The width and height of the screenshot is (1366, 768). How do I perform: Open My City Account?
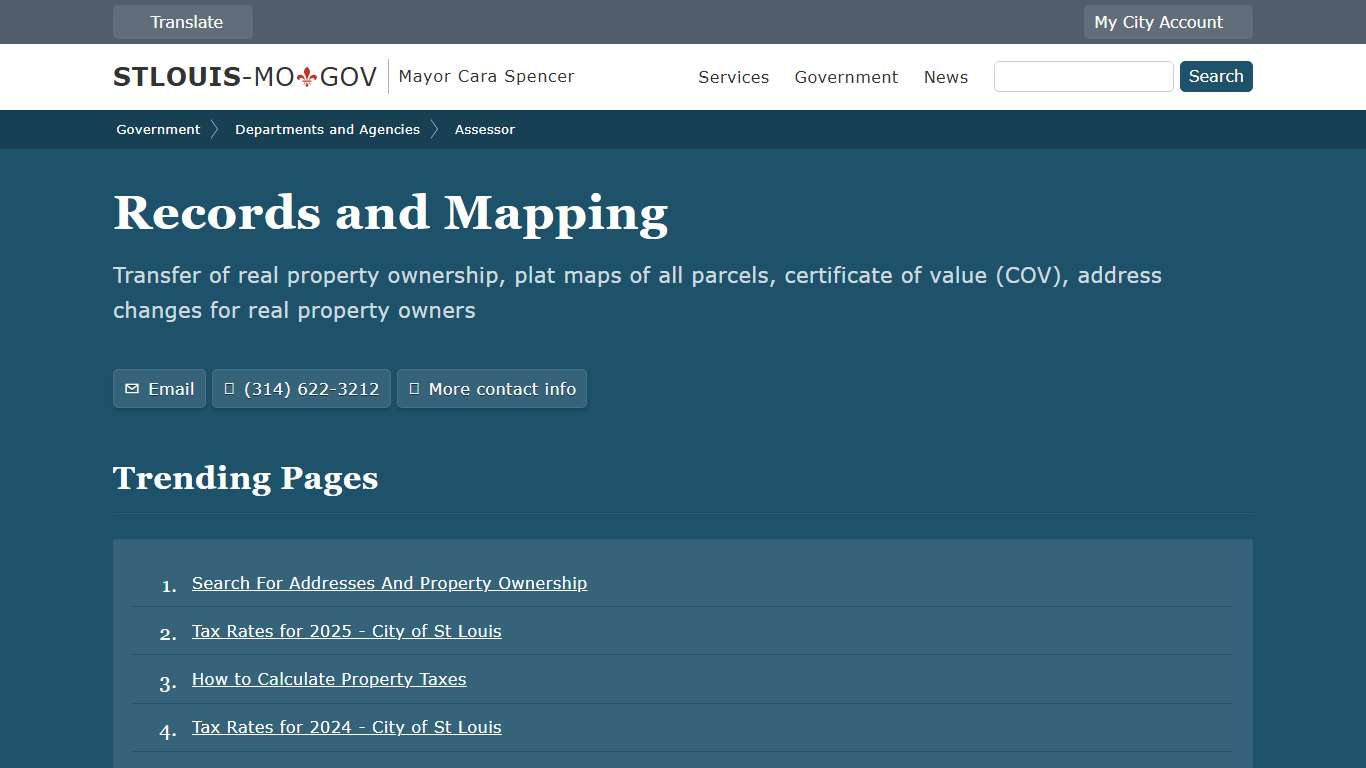[x=1167, y=21]
